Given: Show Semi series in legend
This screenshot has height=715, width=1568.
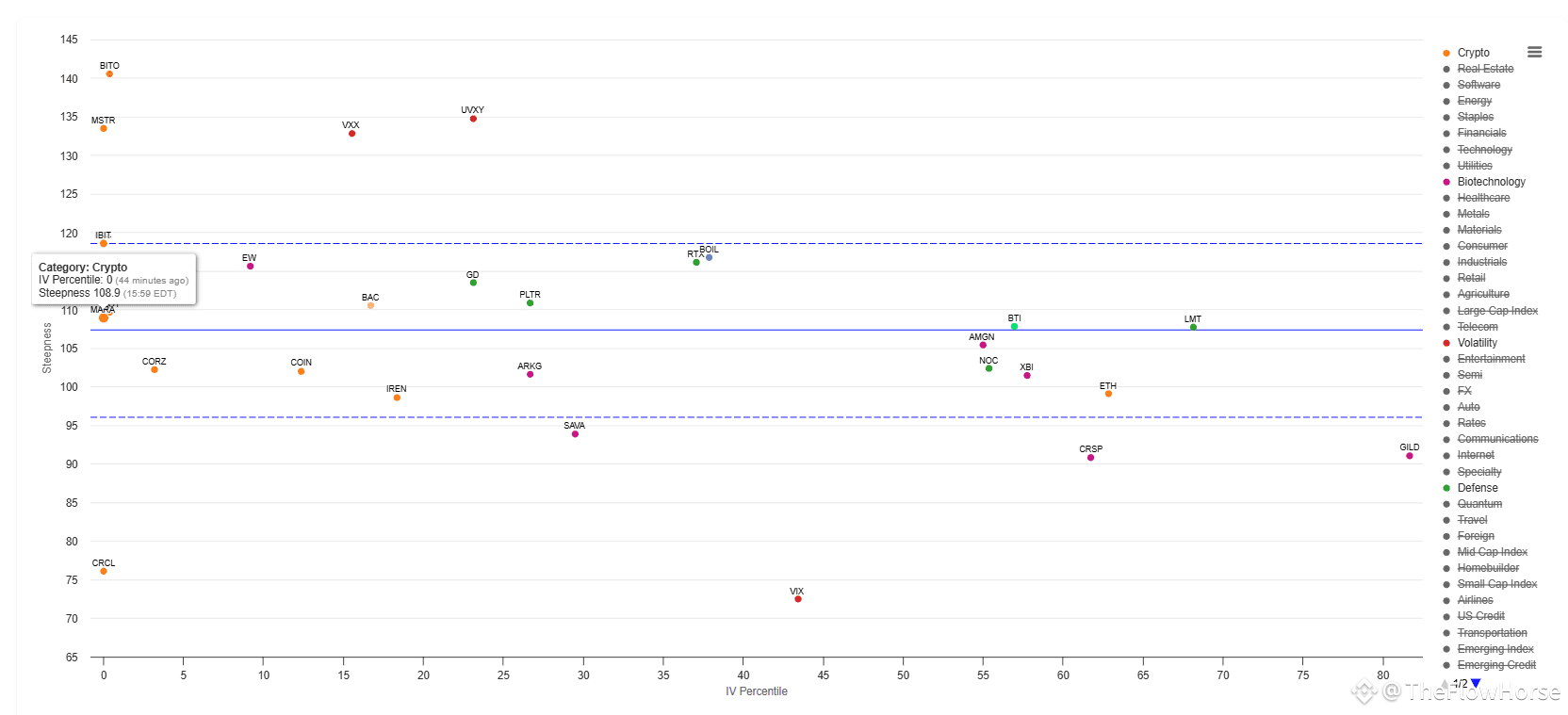Looking at the screenshot, I should [x=1470, y=375].
